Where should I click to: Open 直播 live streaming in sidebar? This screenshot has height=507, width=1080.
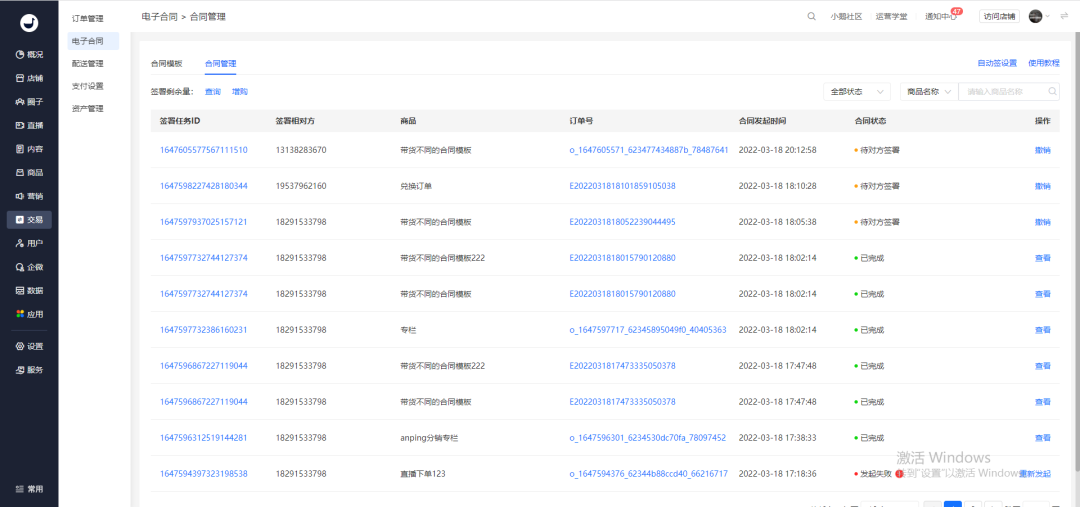(x=29, y=125)
